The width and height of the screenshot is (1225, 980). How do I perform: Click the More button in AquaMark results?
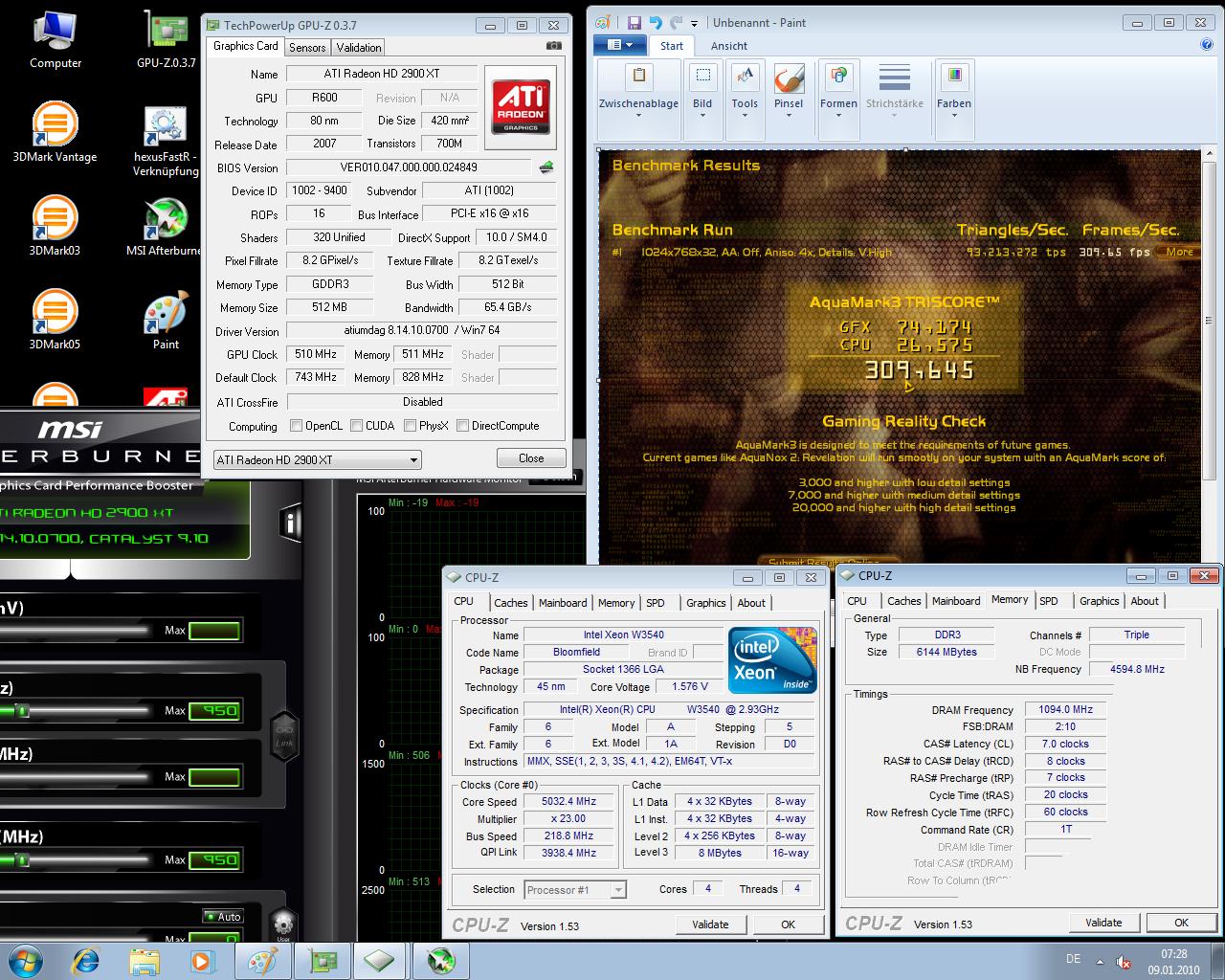point(1179,252)
